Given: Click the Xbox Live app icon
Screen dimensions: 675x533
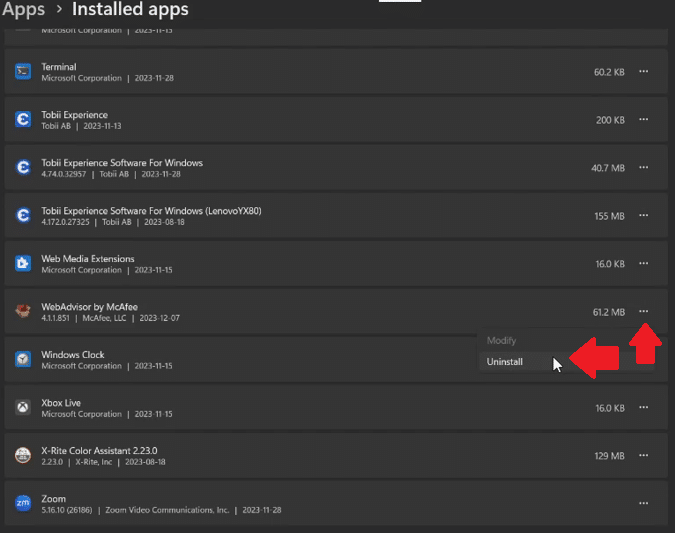Looking at the screenshot, I should (x=23, y=407).
